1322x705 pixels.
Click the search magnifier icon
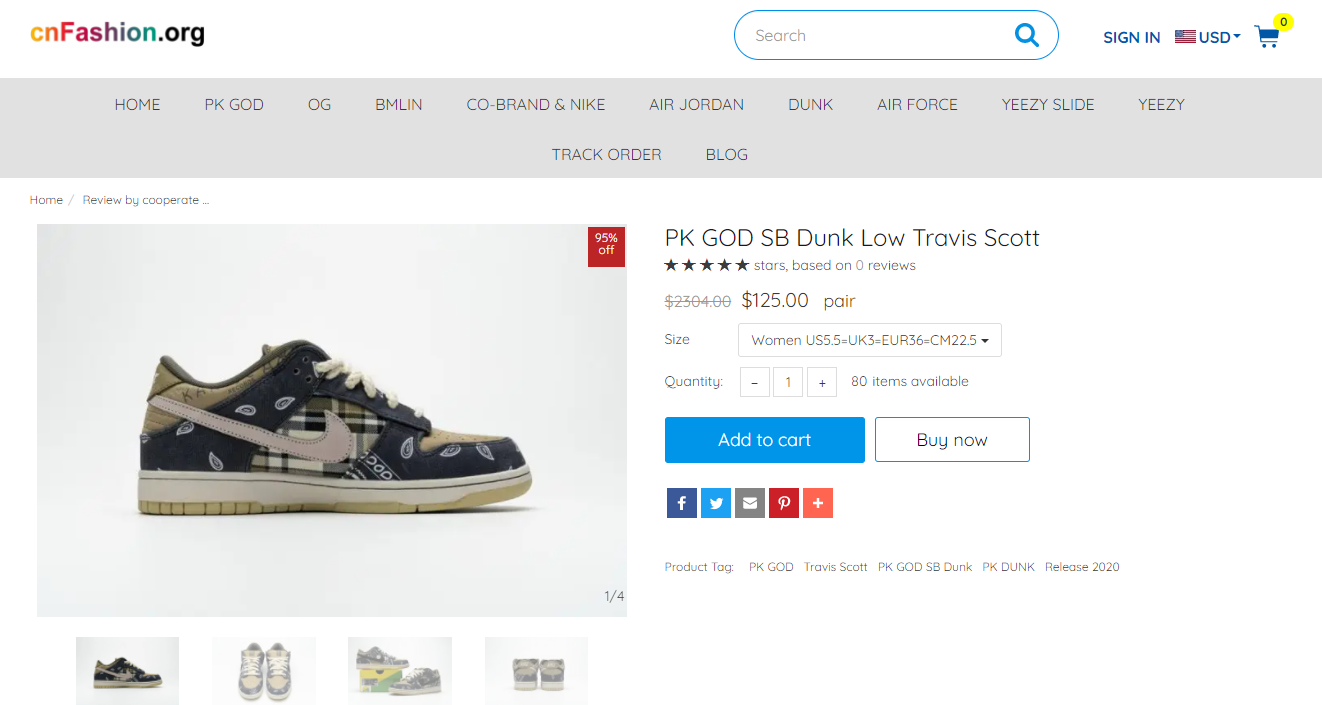point(1027,35)
